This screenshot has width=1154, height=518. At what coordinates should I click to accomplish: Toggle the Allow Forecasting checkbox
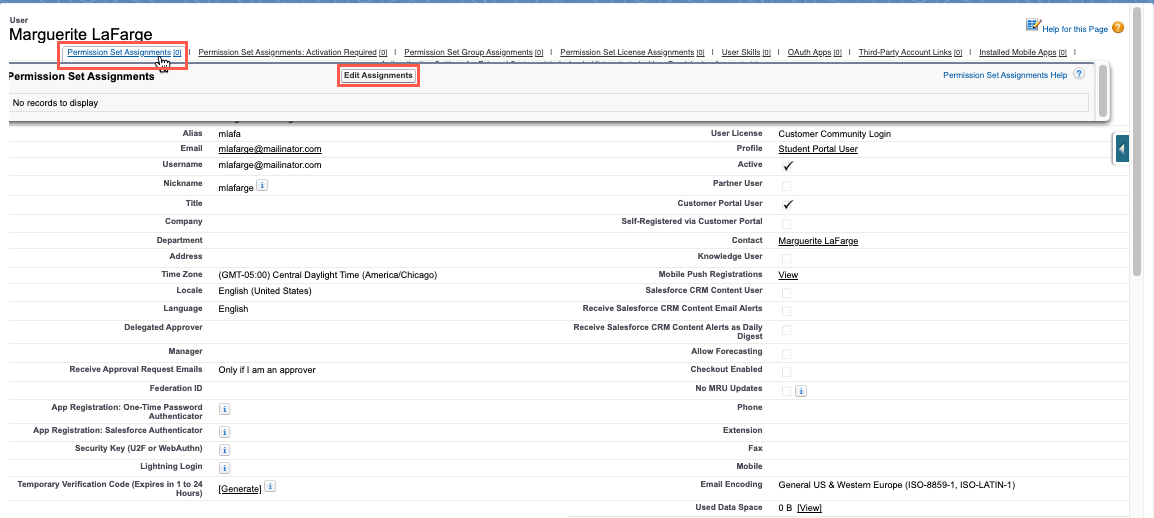787,353
